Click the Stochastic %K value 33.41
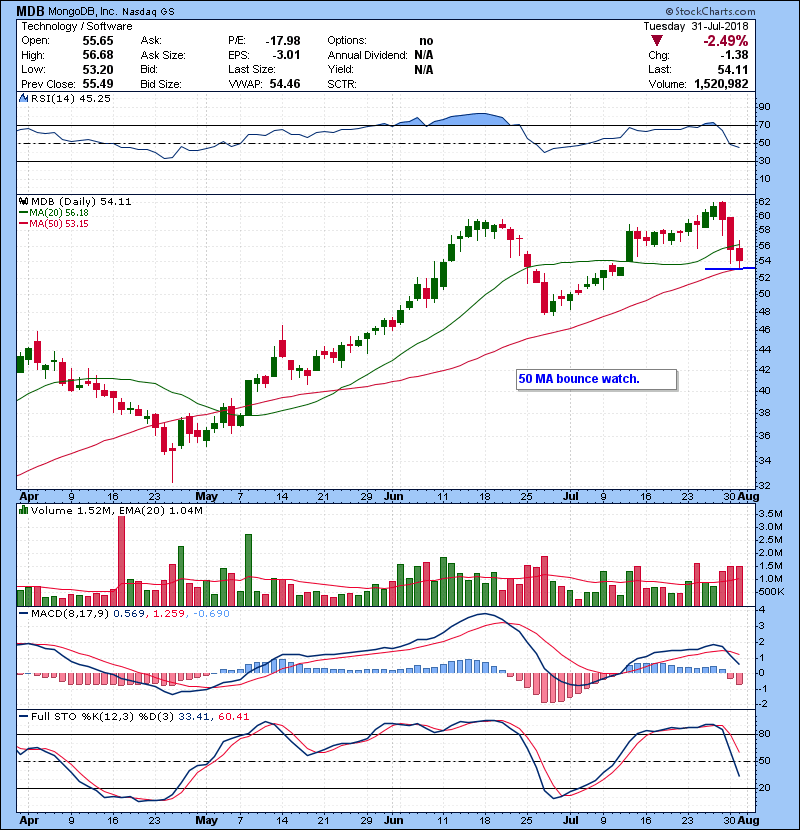The height and width of the screenshot is (830, 800). click(194, 717)
